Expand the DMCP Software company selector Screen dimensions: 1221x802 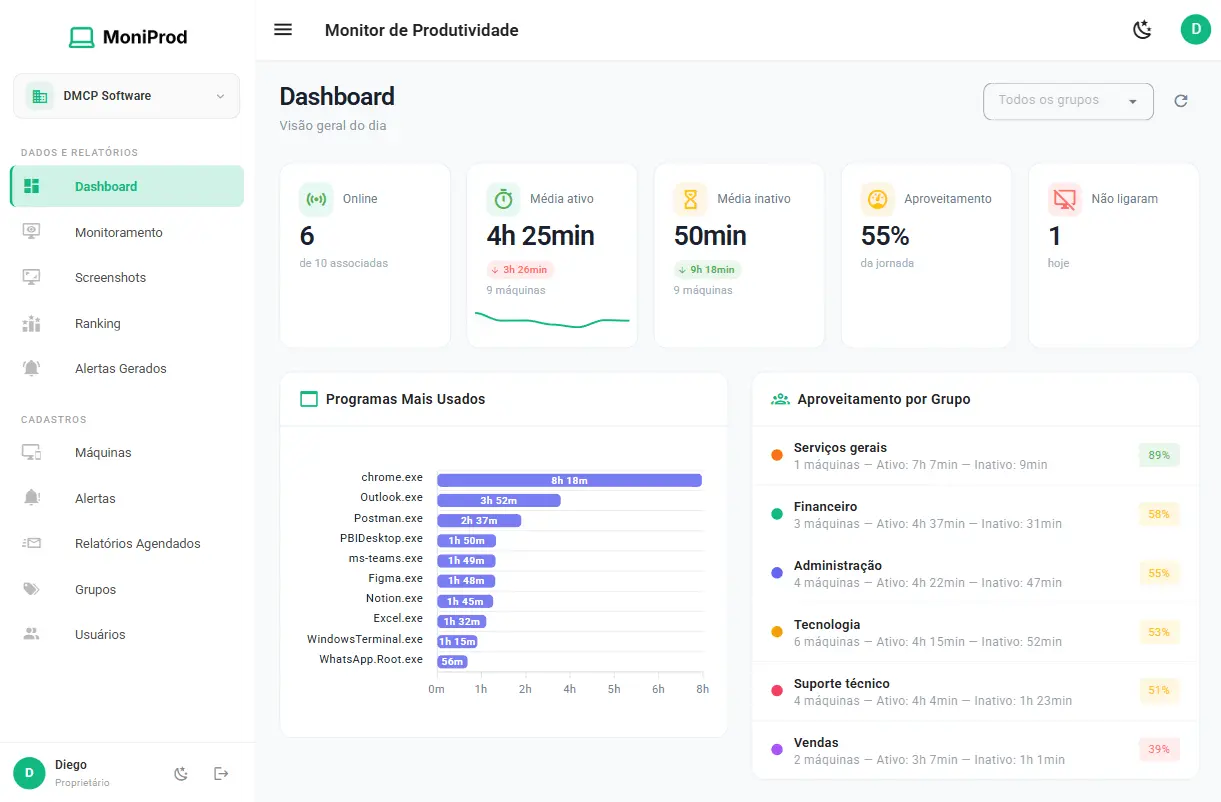(x=126, y=95)
